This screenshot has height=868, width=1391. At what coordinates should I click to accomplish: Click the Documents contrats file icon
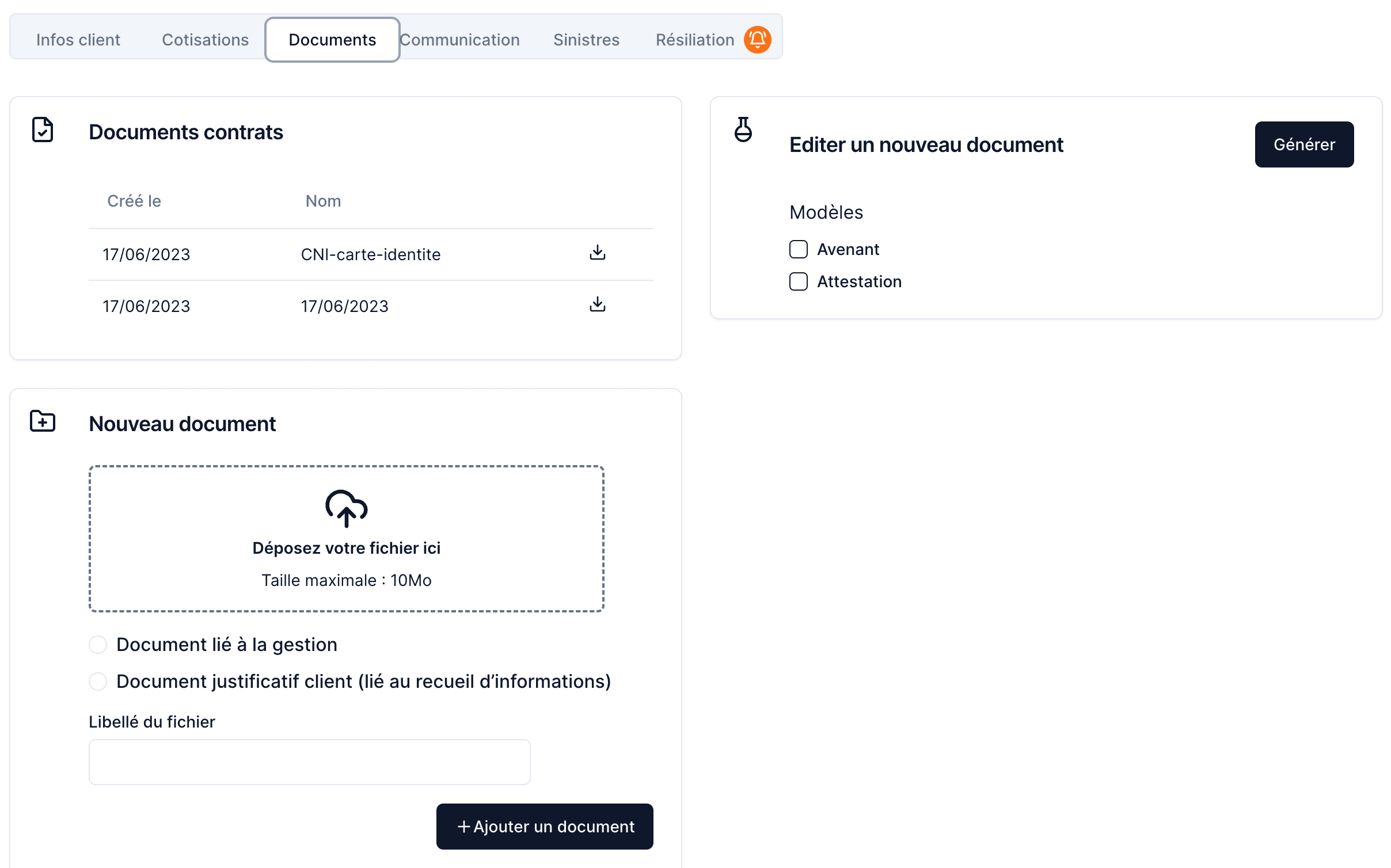pyautogui.click(x=43, y=130)
